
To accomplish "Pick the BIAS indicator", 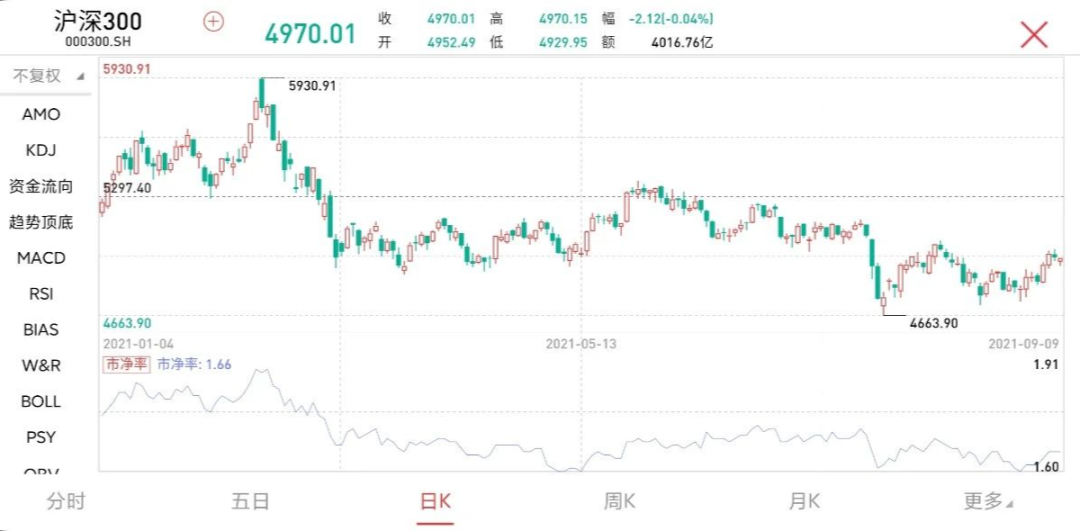I will point(41,330).
